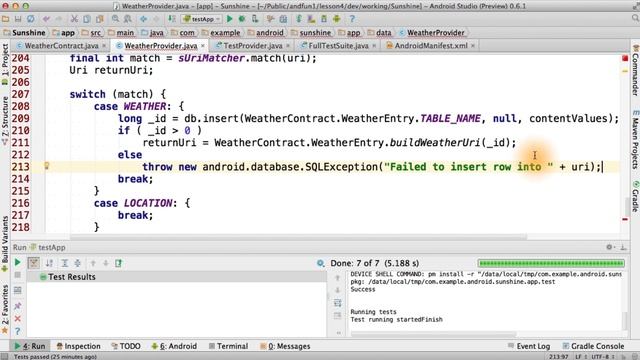
Task: Click the Copy icon in toolbar
Action: point(87,19)
